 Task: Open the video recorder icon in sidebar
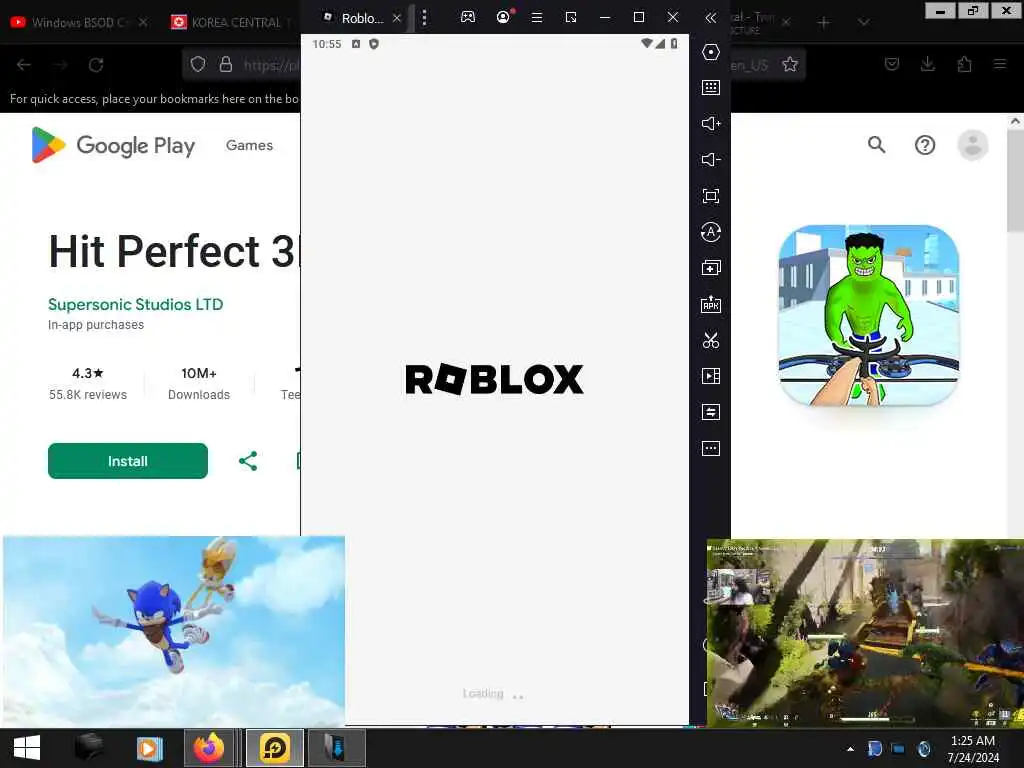pos(711,376)
